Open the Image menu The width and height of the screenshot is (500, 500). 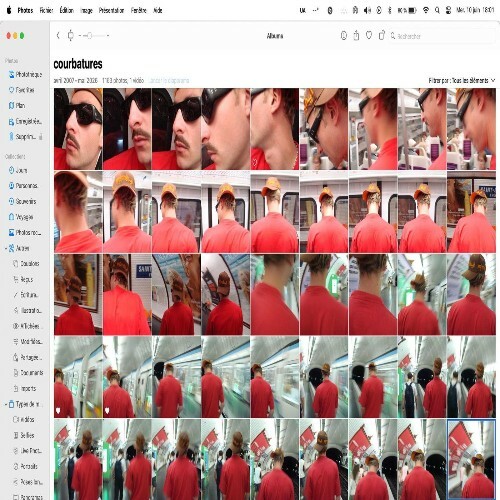(x=86, y=10)
